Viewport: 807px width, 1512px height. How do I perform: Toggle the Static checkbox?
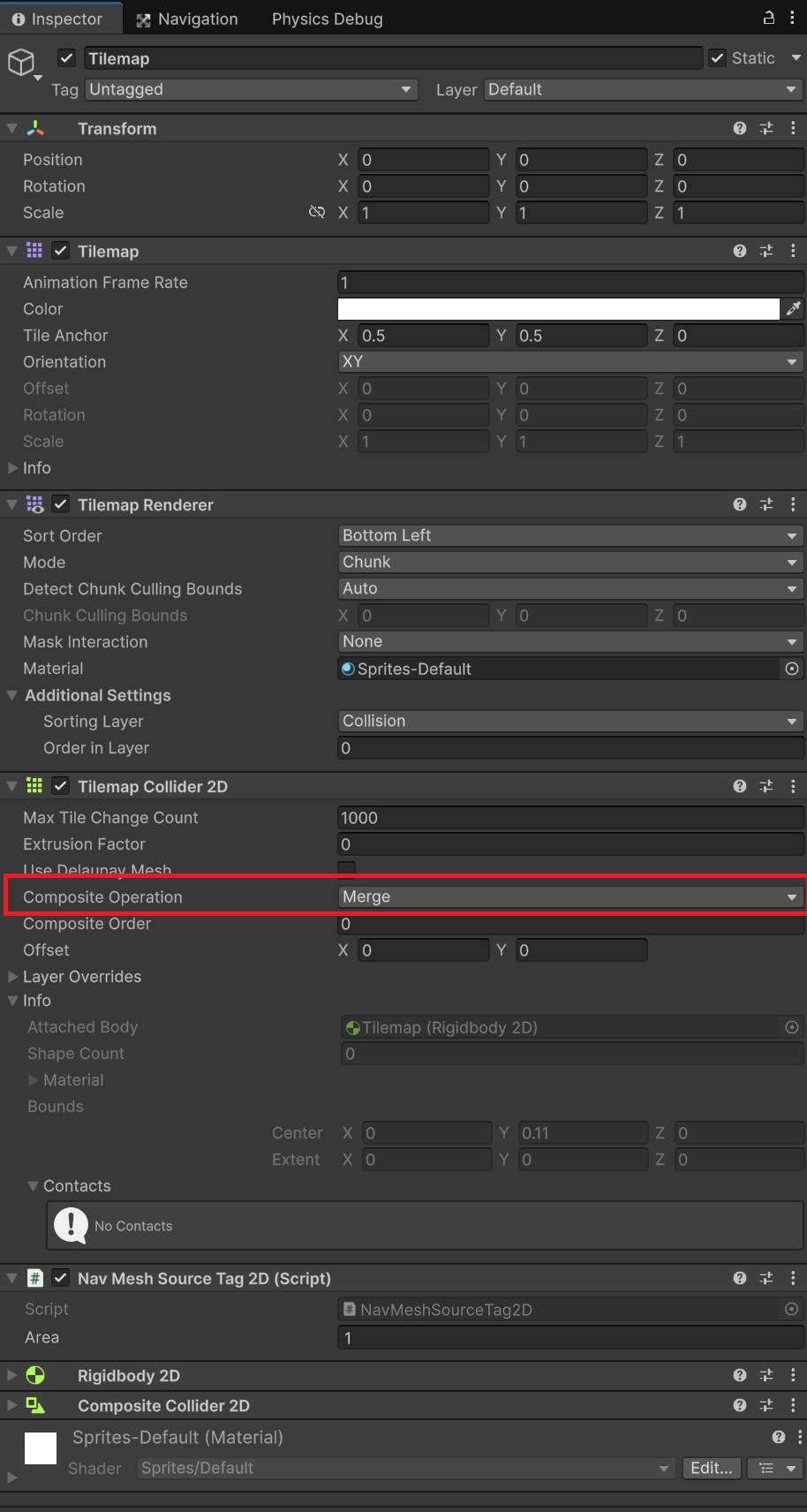[718, 58]
